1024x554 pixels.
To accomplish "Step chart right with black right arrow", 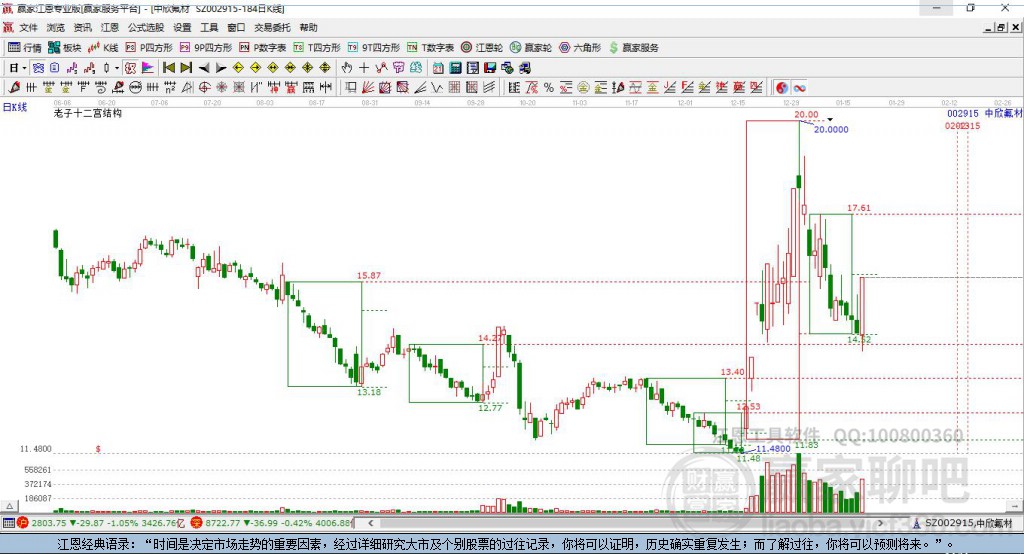I will point(221,68).
